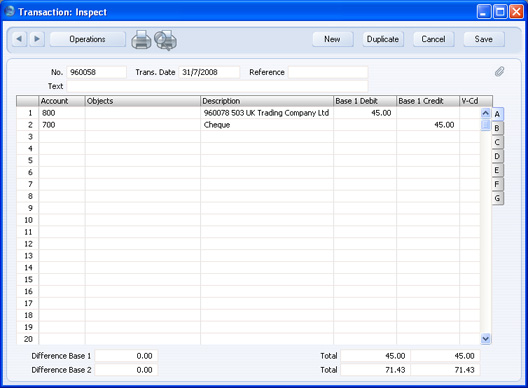Close the Transaction: Inspect window
This screenshot has width=528, height=388.
coord(516,12)
